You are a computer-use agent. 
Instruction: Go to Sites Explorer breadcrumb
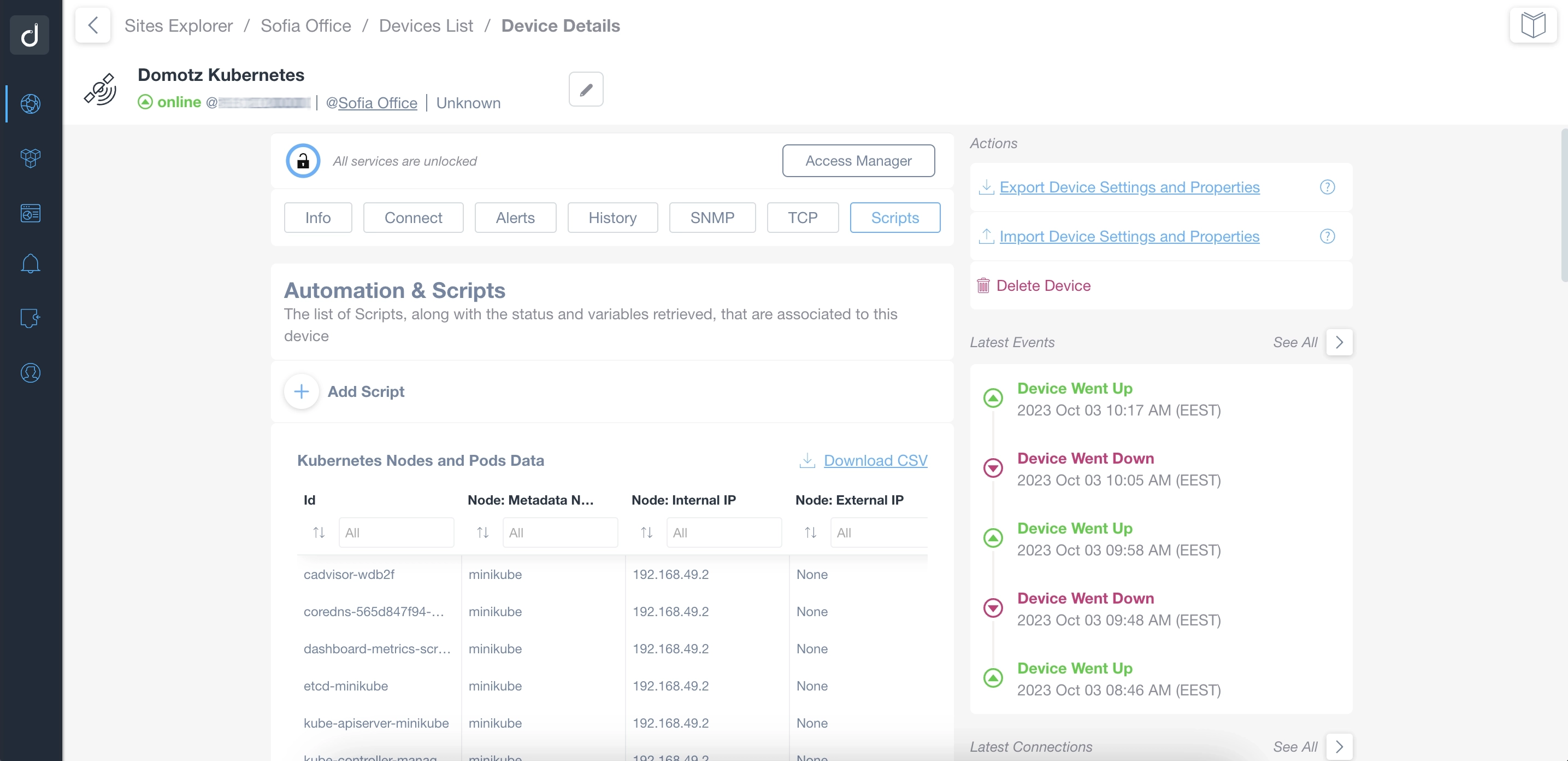coord(178,26)
